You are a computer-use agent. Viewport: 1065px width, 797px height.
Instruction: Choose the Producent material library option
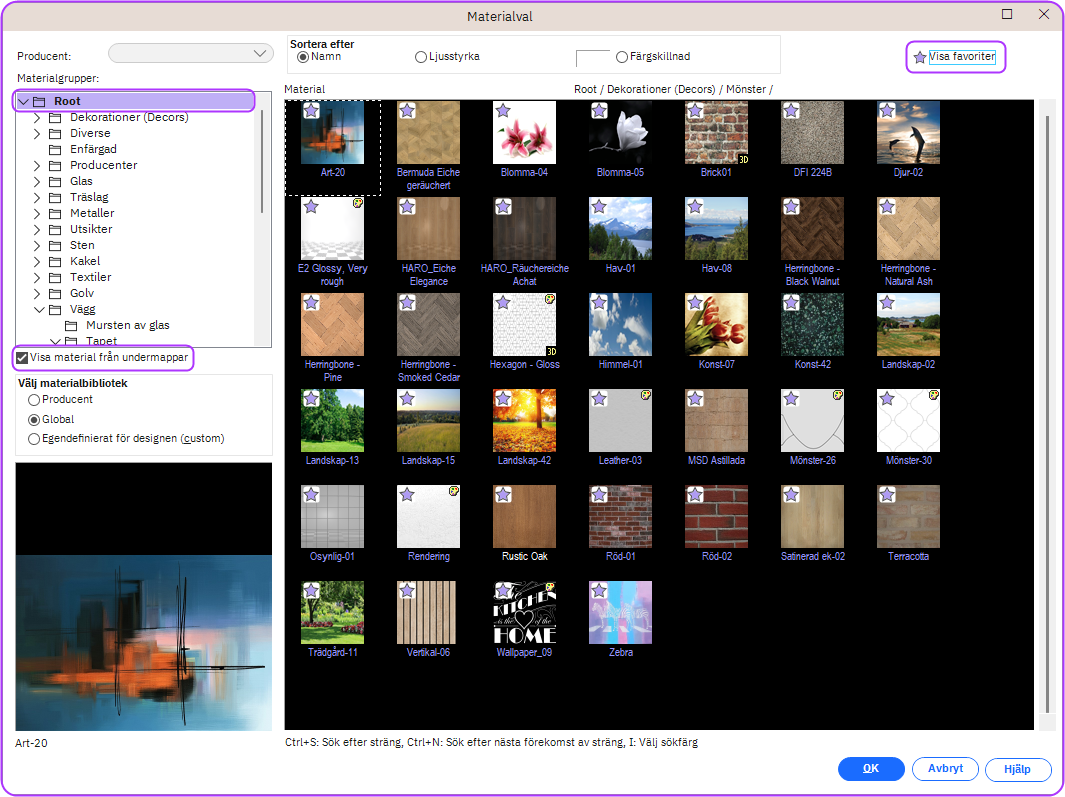(35, 400)
